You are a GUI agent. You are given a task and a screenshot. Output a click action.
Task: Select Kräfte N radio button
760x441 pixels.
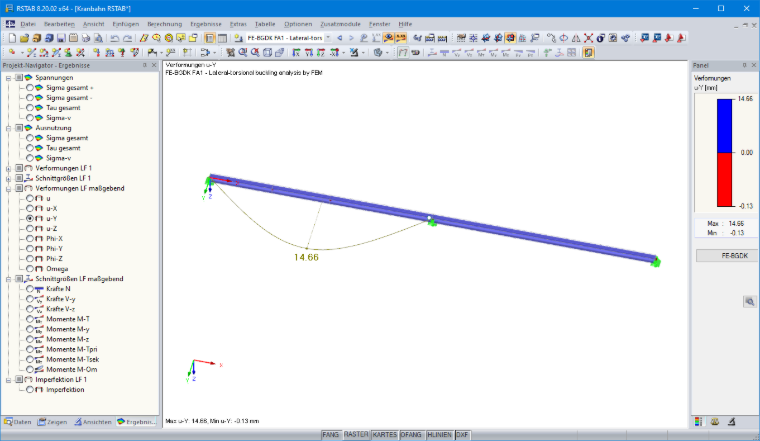[30, 289]
